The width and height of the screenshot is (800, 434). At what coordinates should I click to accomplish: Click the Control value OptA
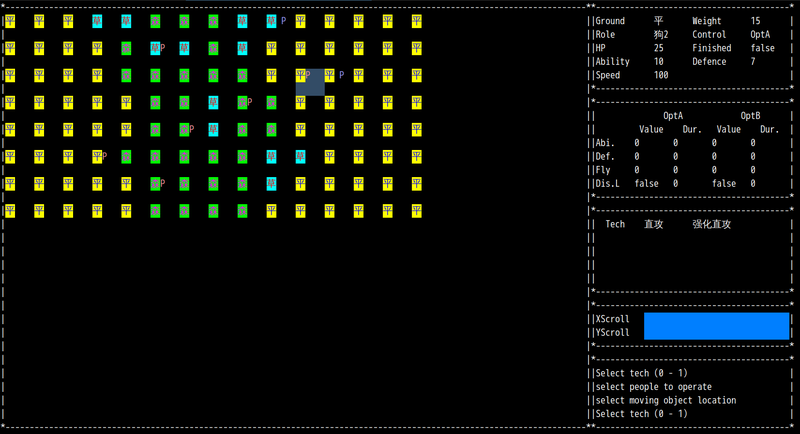(x=760, y=35)
